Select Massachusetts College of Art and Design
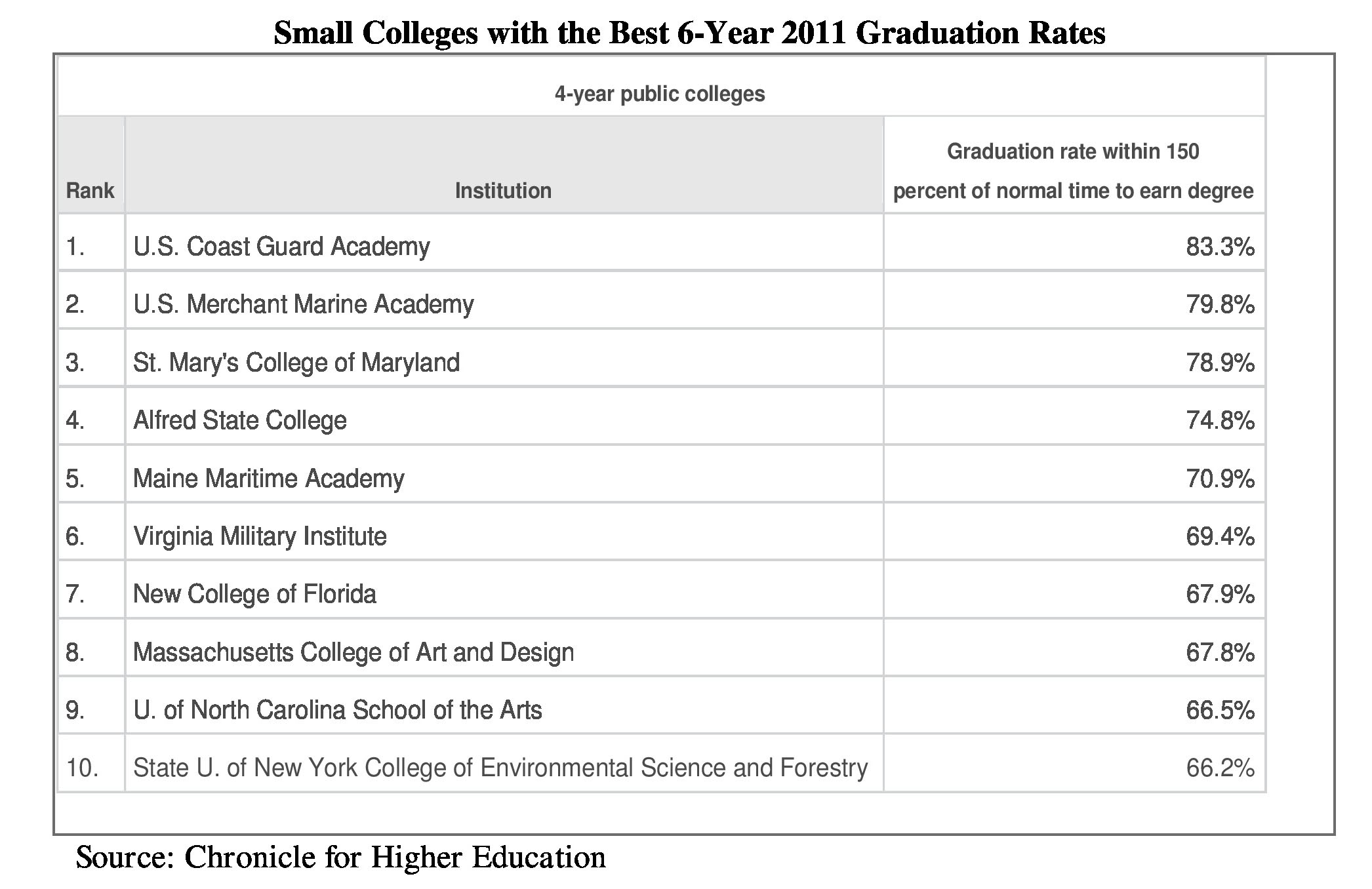This screenshot has height=889, width=1372. 353,652
